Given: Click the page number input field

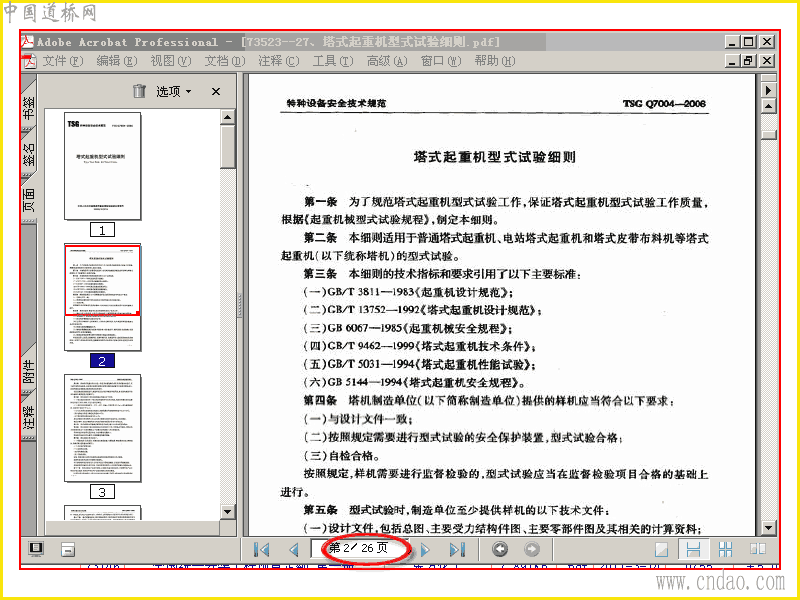Looking at the screenshot, I should coord(360,548).
